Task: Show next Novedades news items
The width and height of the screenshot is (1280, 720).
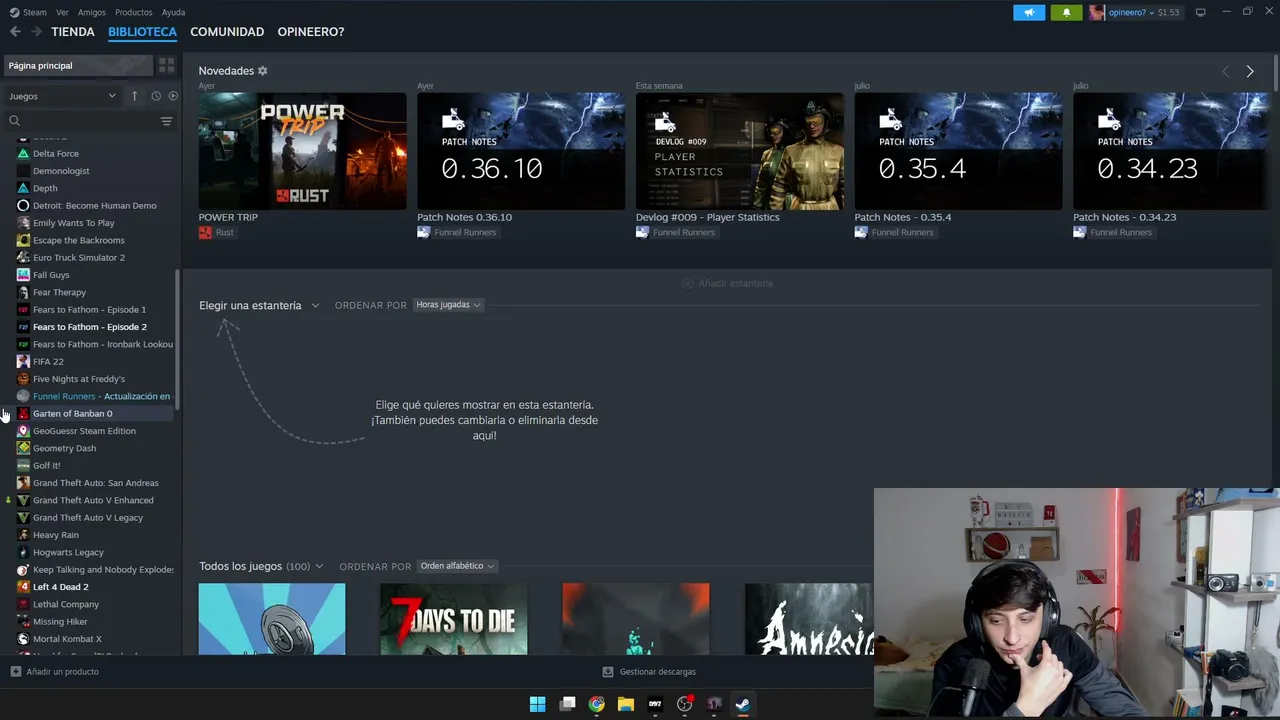Action: pyautogui.click(x=1250, y=71)
